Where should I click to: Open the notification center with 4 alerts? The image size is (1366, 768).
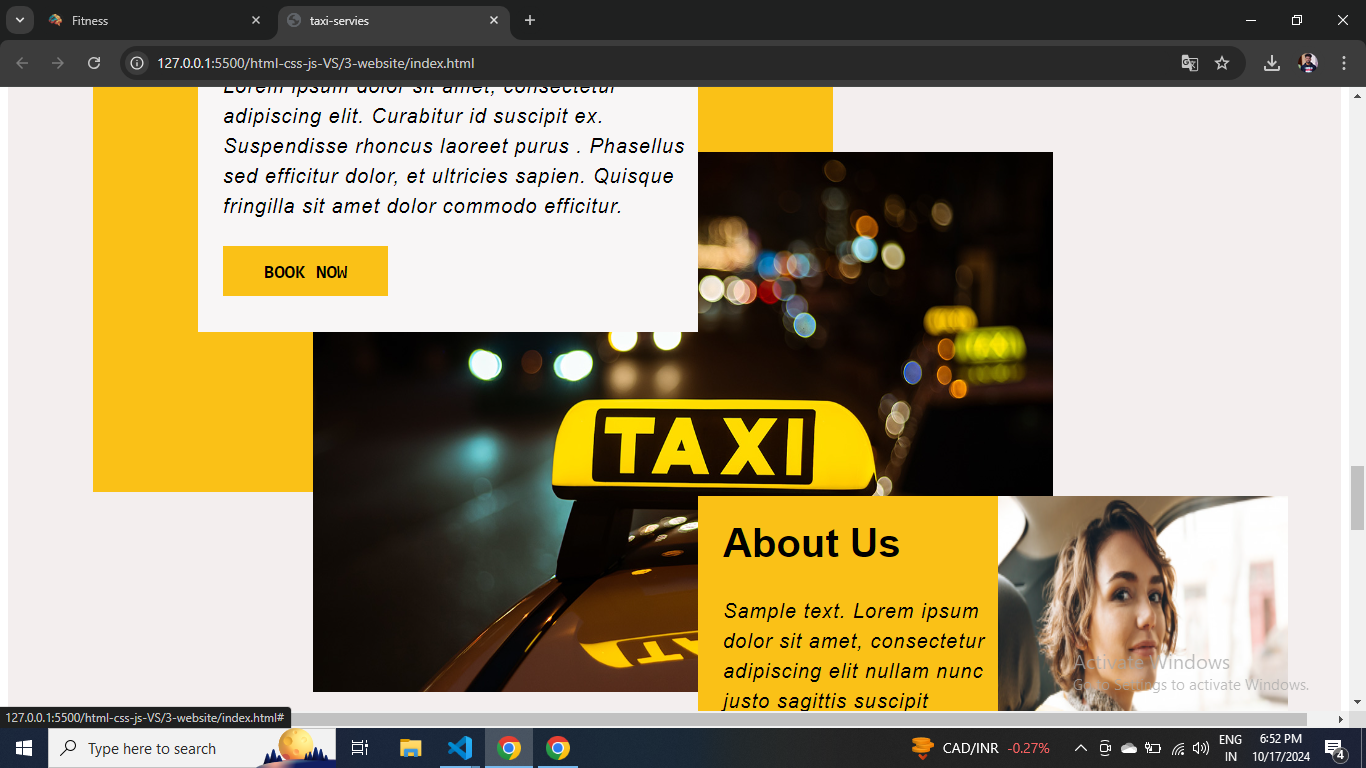[x=1335, y=748]
